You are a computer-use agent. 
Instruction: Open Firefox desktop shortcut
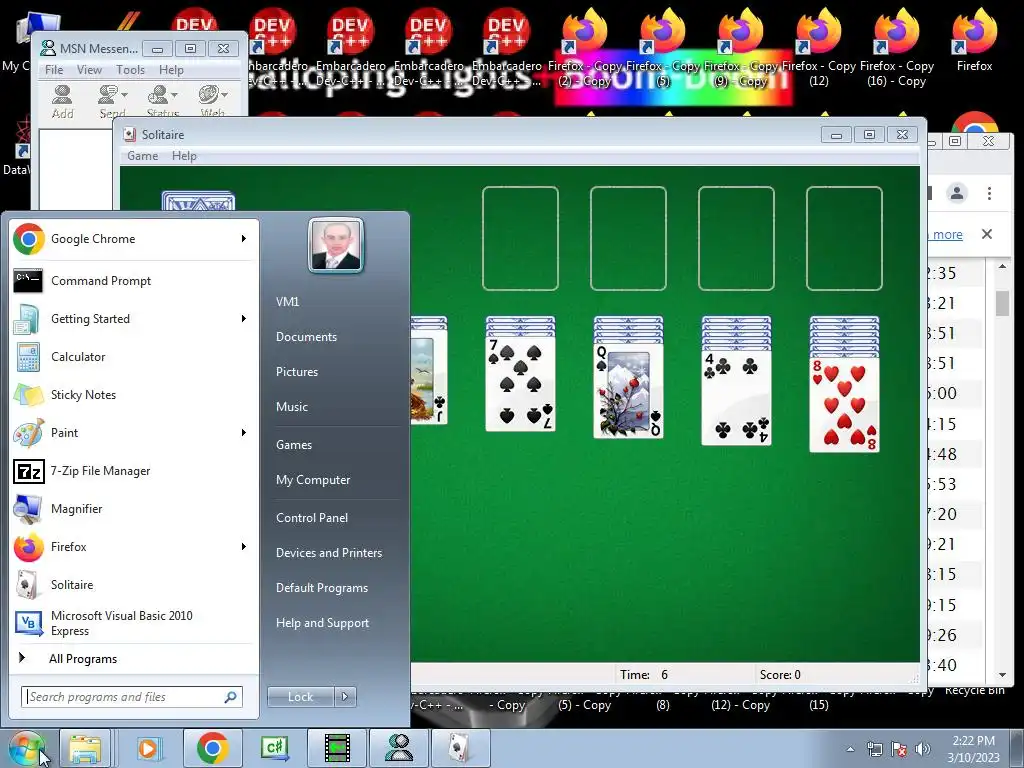974,39
